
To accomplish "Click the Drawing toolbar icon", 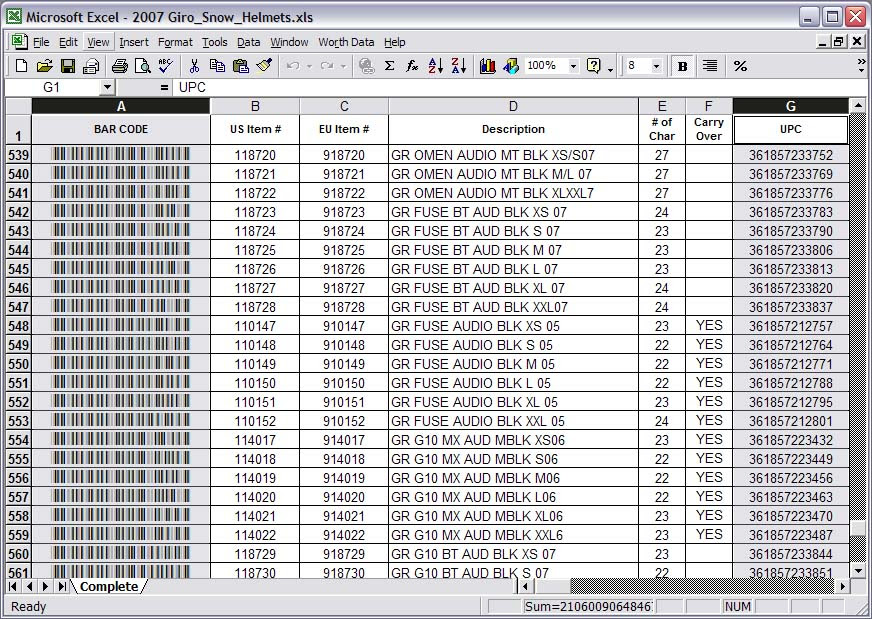I will click(x=511, y=66).
